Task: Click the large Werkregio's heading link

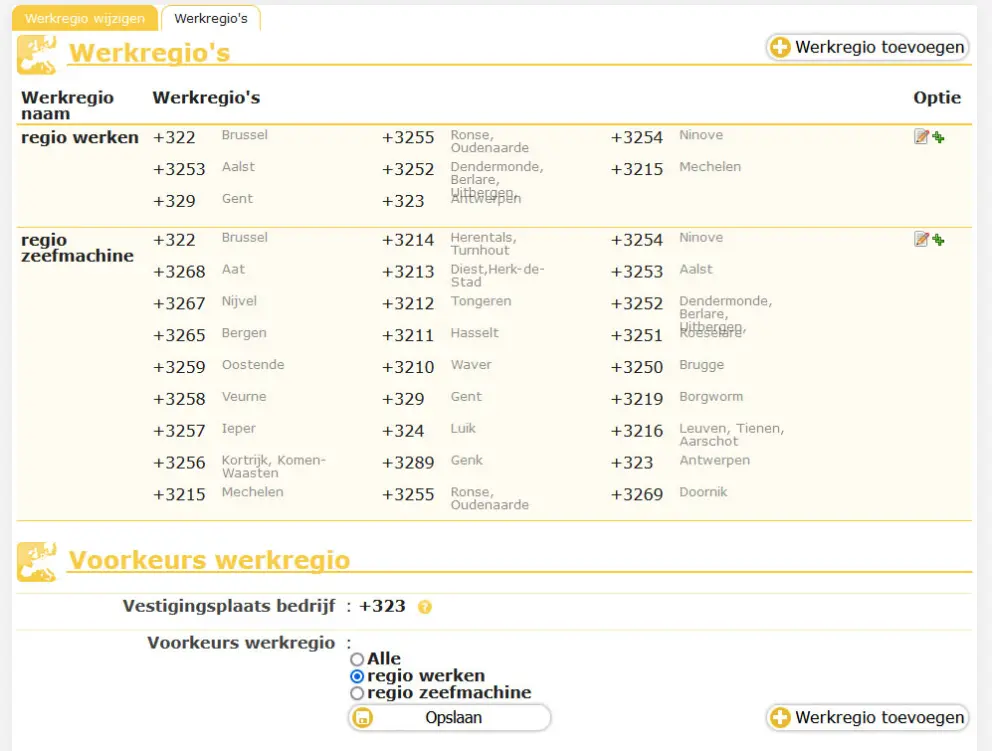Action: tap(149, 53)
